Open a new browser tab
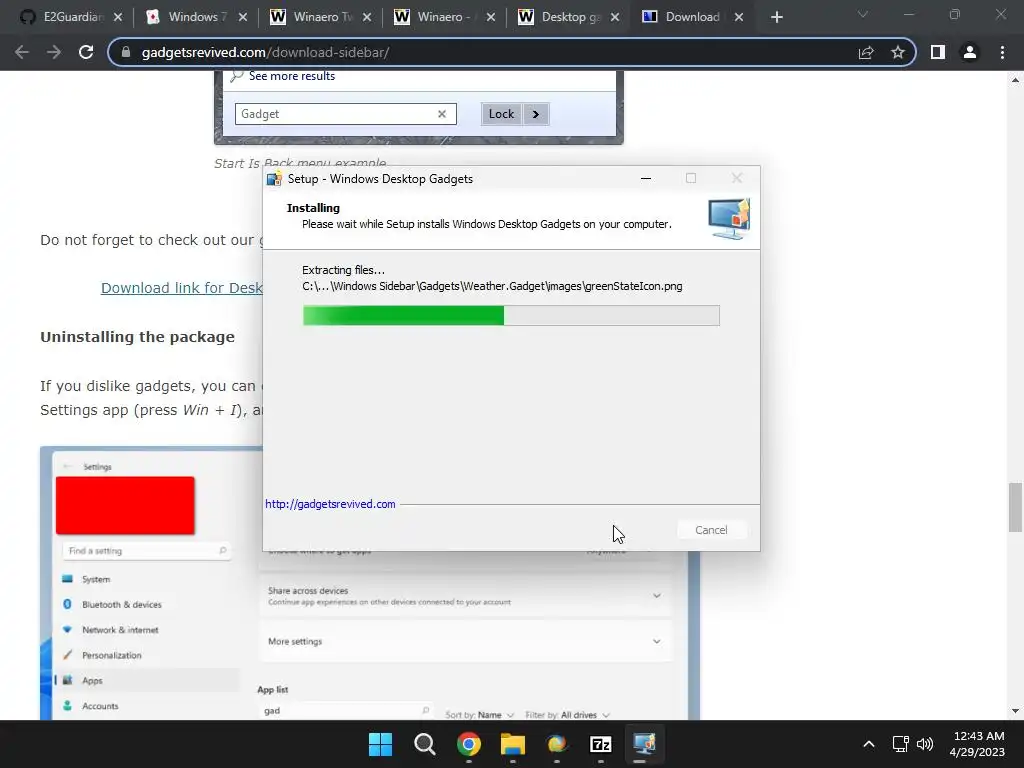This screenshot has width=1024, height=768. [x=776, y=17]
